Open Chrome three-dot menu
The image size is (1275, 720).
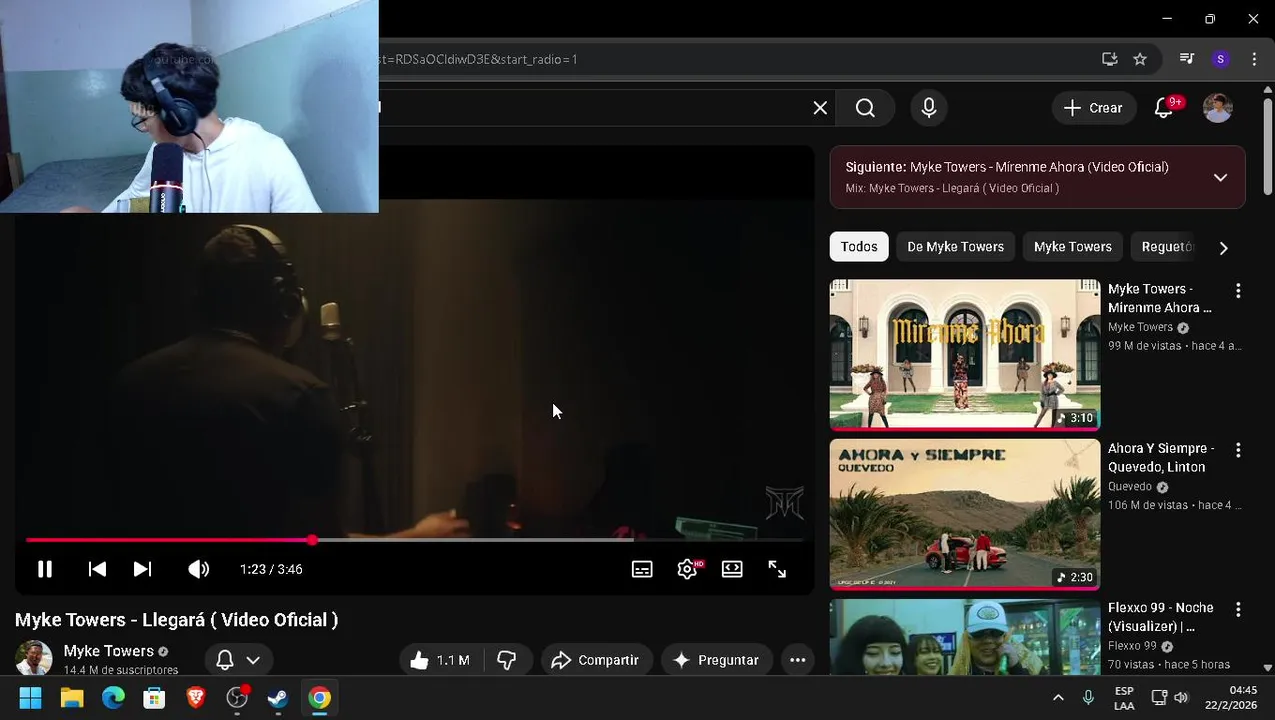tap(1254, 59)
